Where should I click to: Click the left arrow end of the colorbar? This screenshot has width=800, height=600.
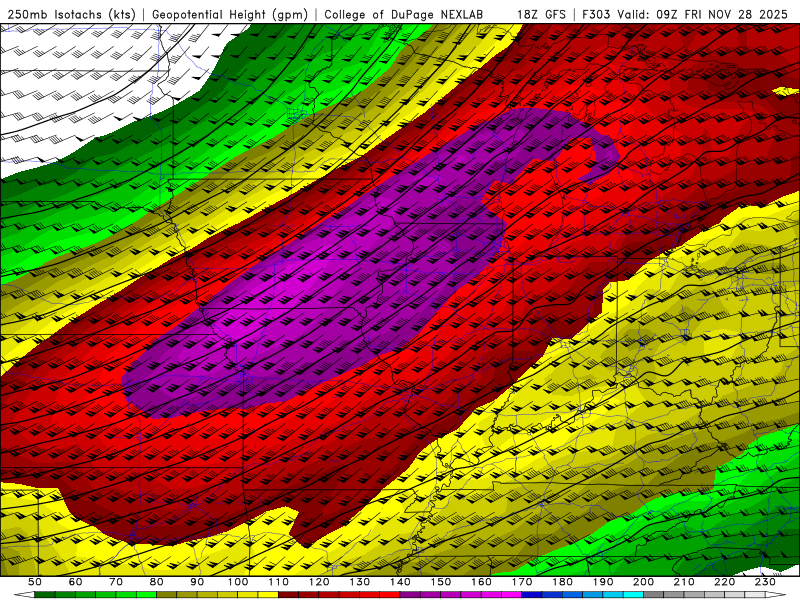[24, 595]
